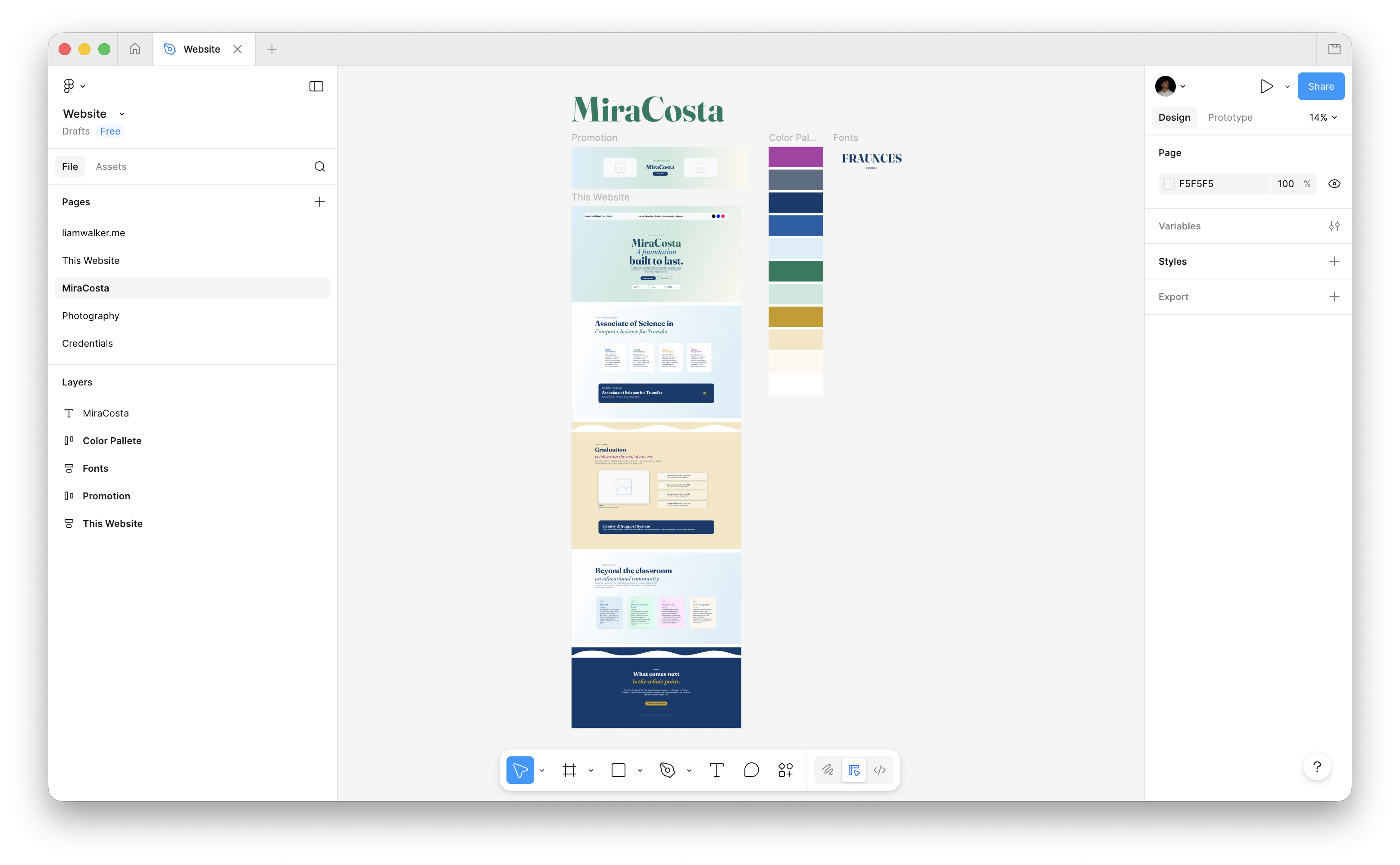The width and height of the screenshot is (1400, 865).
Task: Click the Fonts layer frame icon
Action: coord(69,469)
